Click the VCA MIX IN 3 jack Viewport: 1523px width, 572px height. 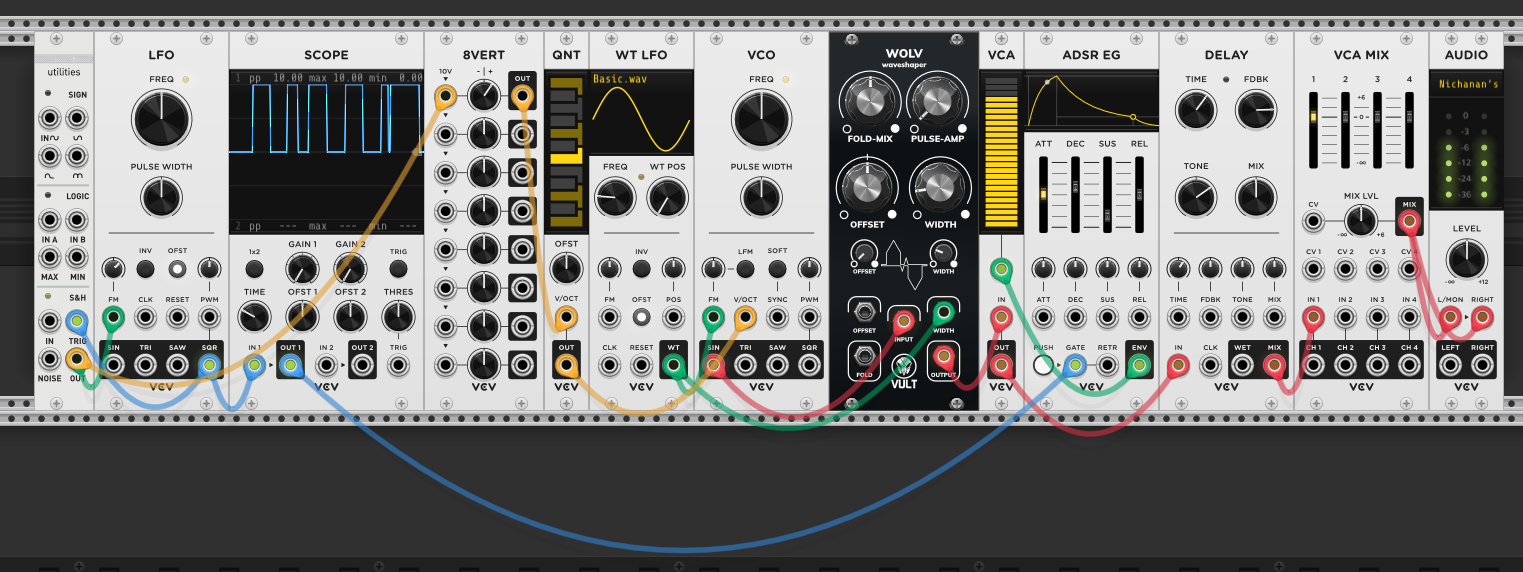(1377, 318)
